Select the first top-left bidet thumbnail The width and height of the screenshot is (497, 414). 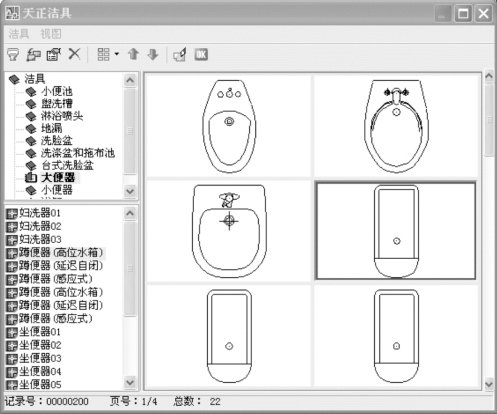[229, 126]
